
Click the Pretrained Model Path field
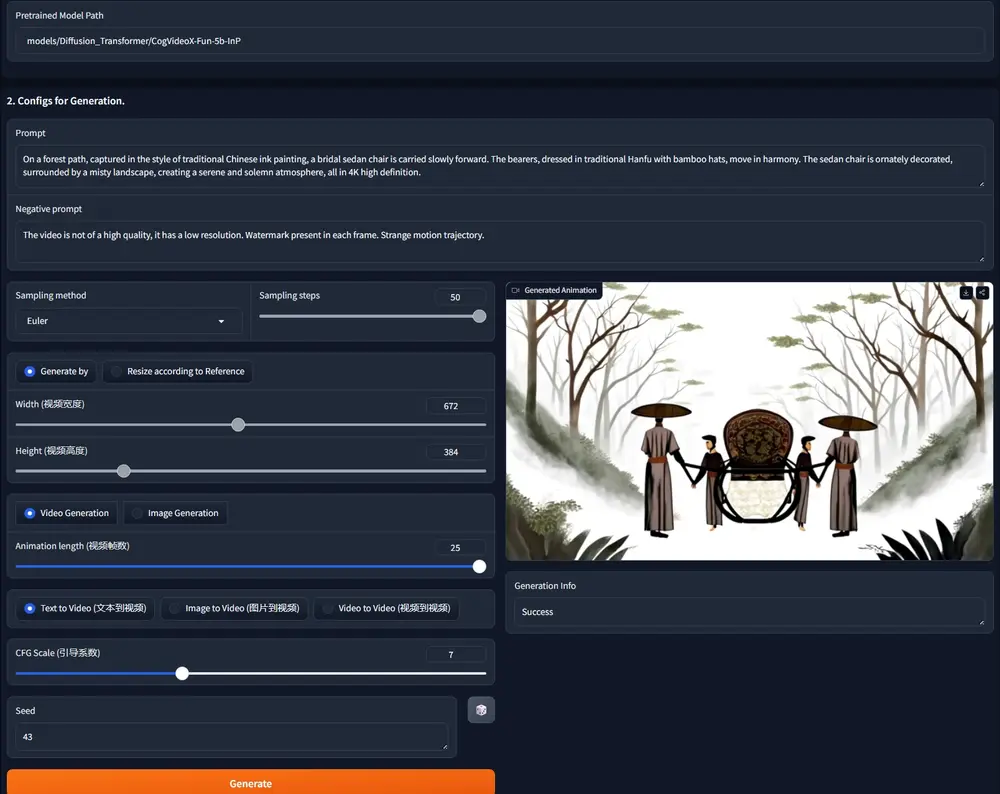pyautogui.click(x=500, y=41)
